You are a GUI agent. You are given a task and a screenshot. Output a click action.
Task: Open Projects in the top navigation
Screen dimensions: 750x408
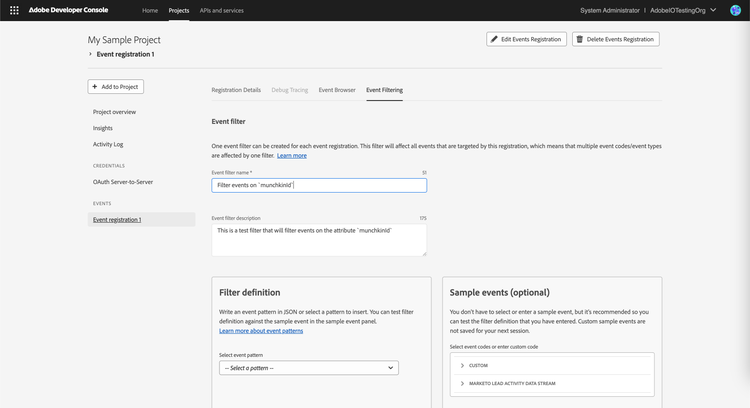tap(179, 10)
